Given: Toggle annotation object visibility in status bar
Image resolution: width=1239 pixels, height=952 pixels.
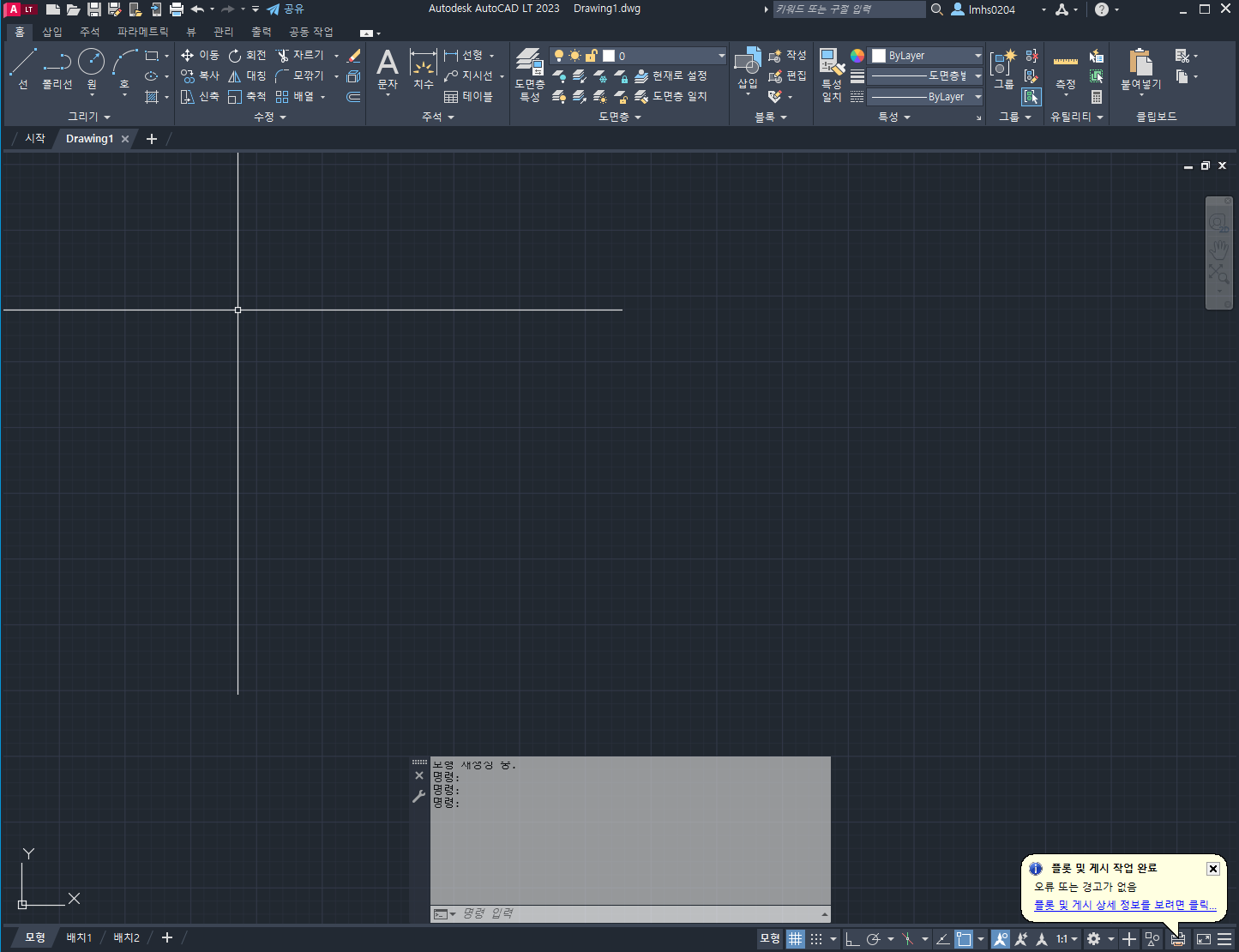Looking at the screenshot, I should 1001,939.
